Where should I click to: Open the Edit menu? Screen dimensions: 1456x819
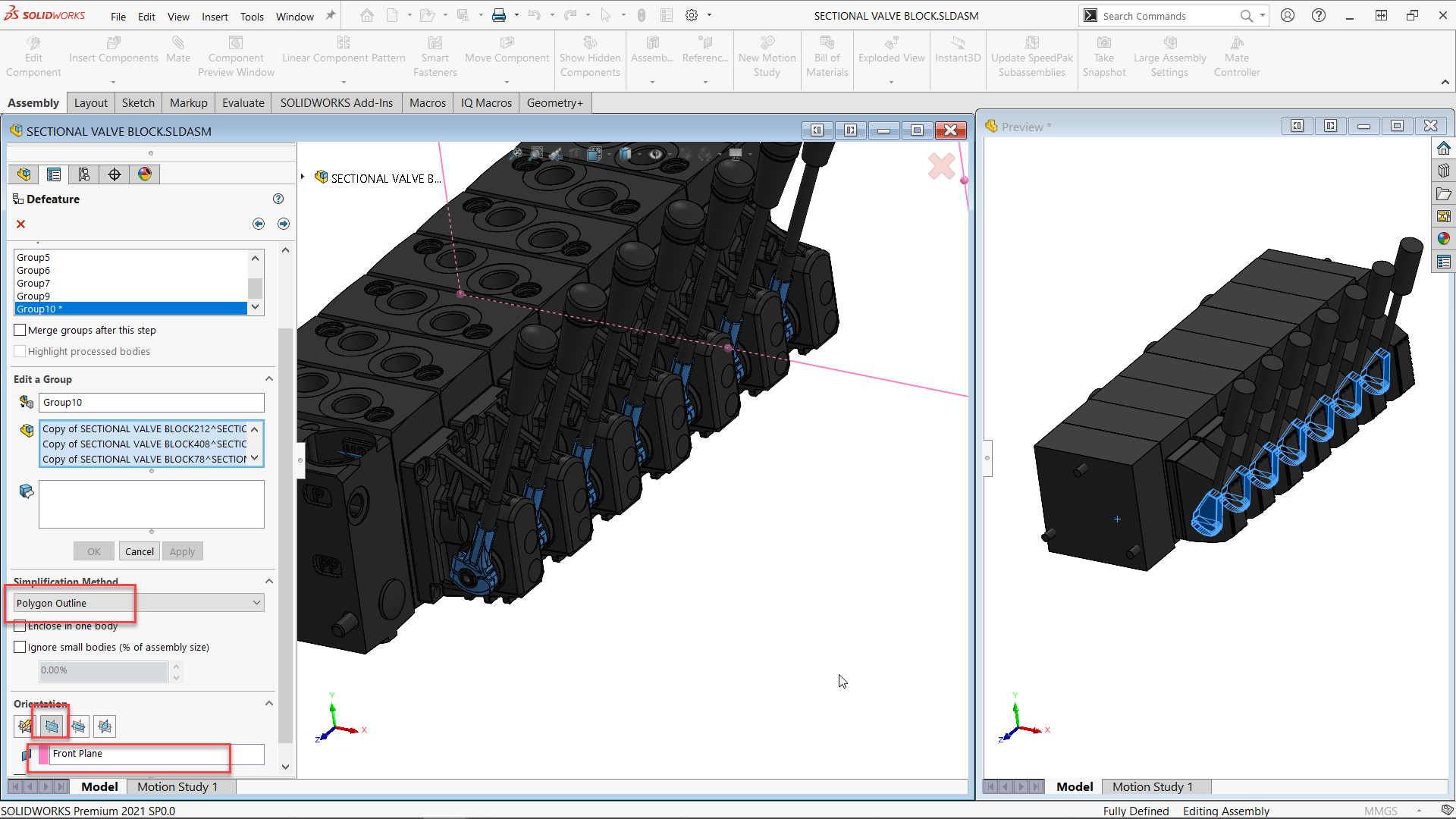pos(146,17)
